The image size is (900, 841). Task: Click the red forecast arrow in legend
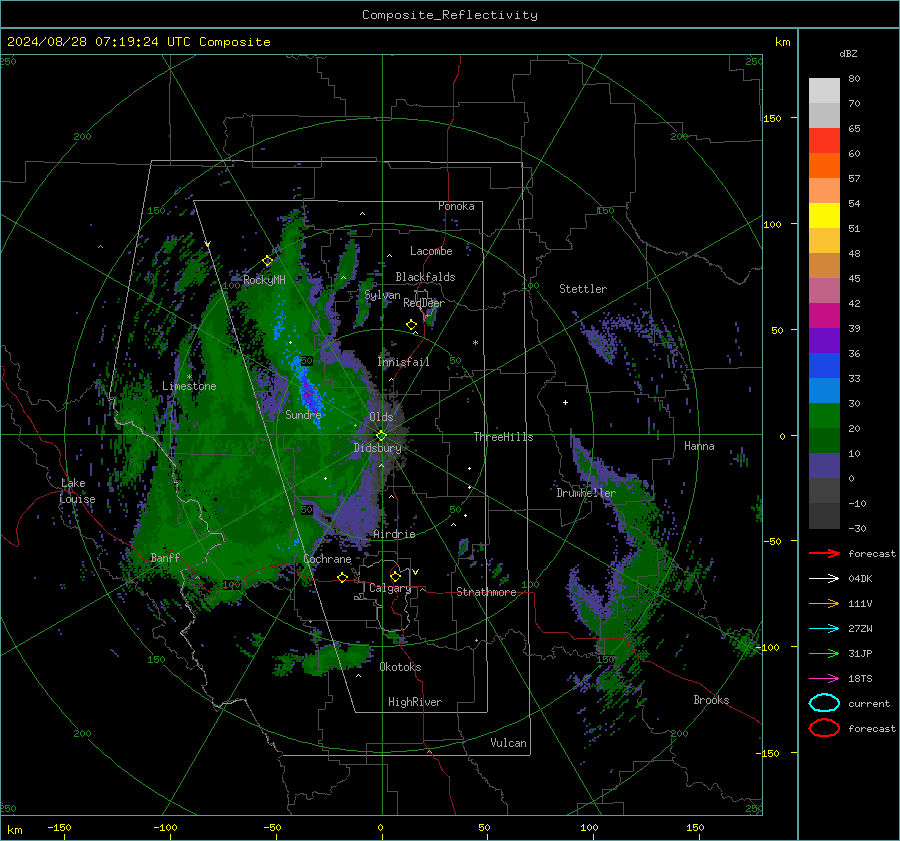(824, 553)
